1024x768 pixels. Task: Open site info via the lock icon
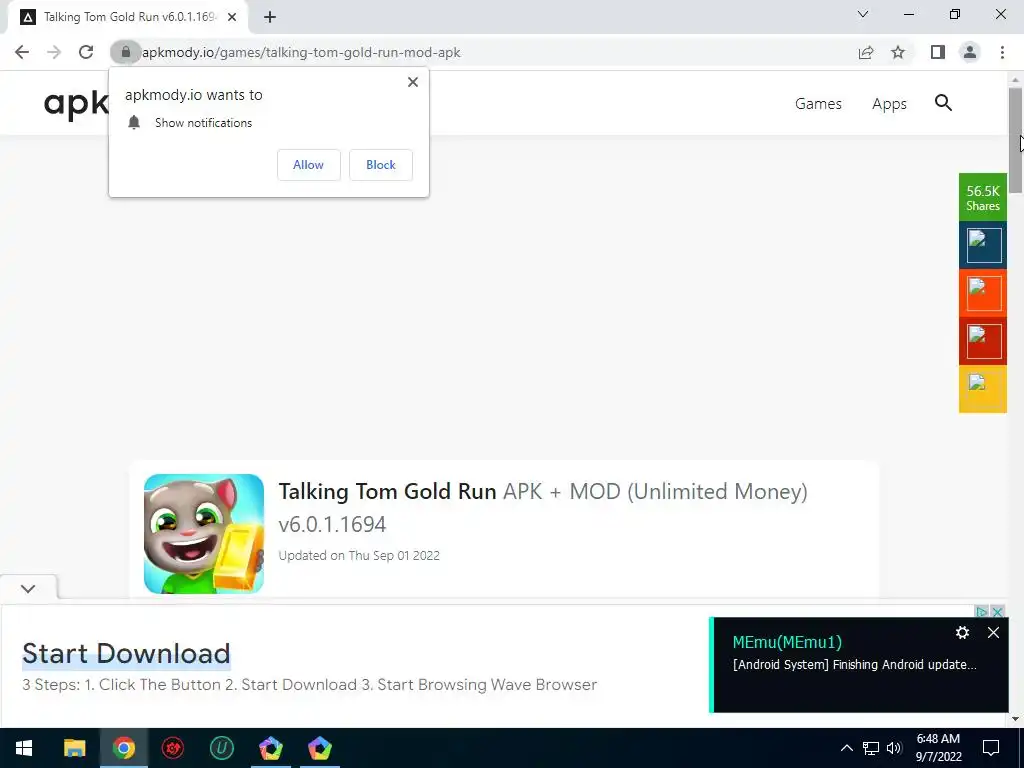point(125,52)
